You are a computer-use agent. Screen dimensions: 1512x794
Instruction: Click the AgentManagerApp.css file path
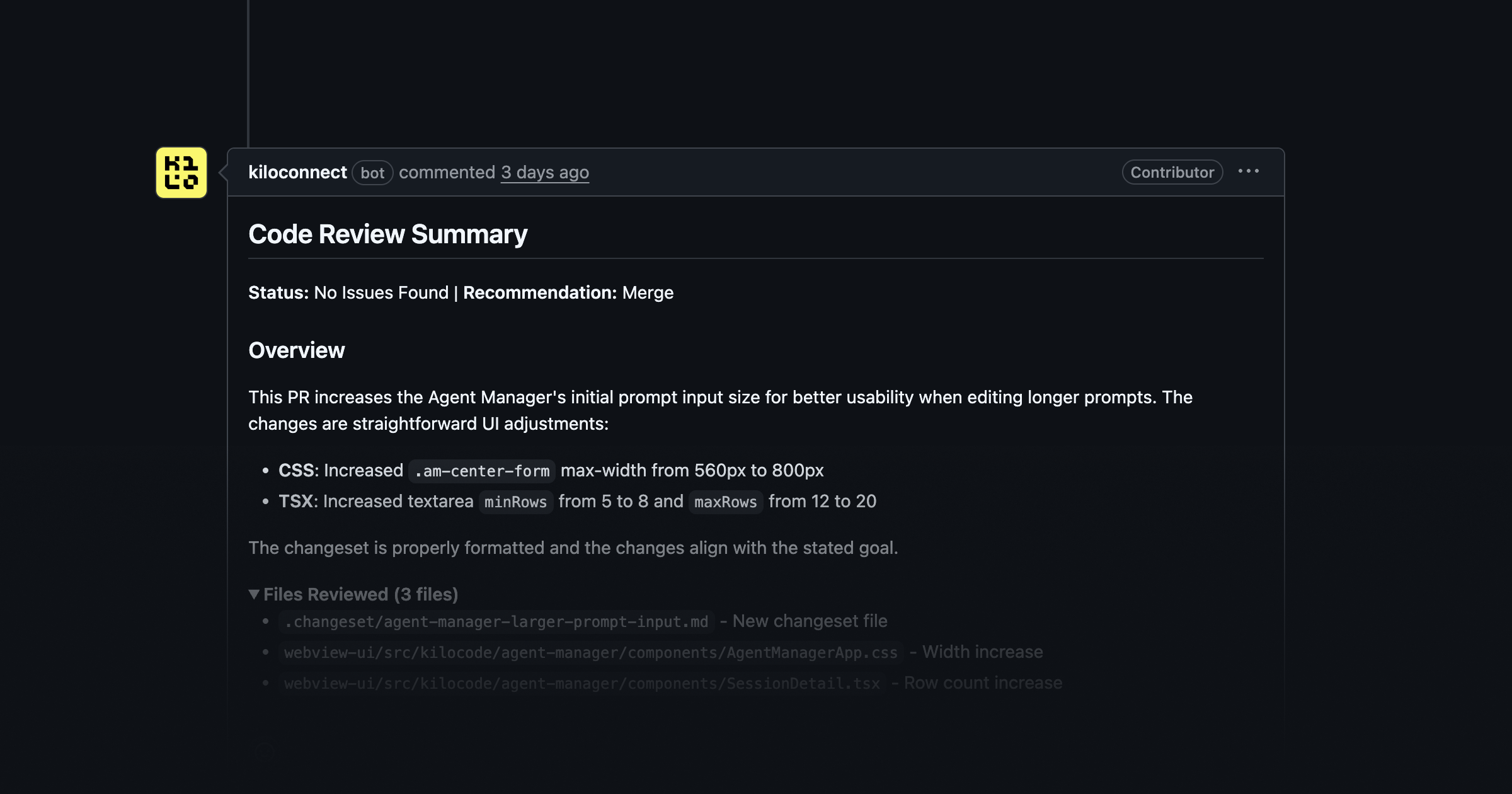point(590,652)
